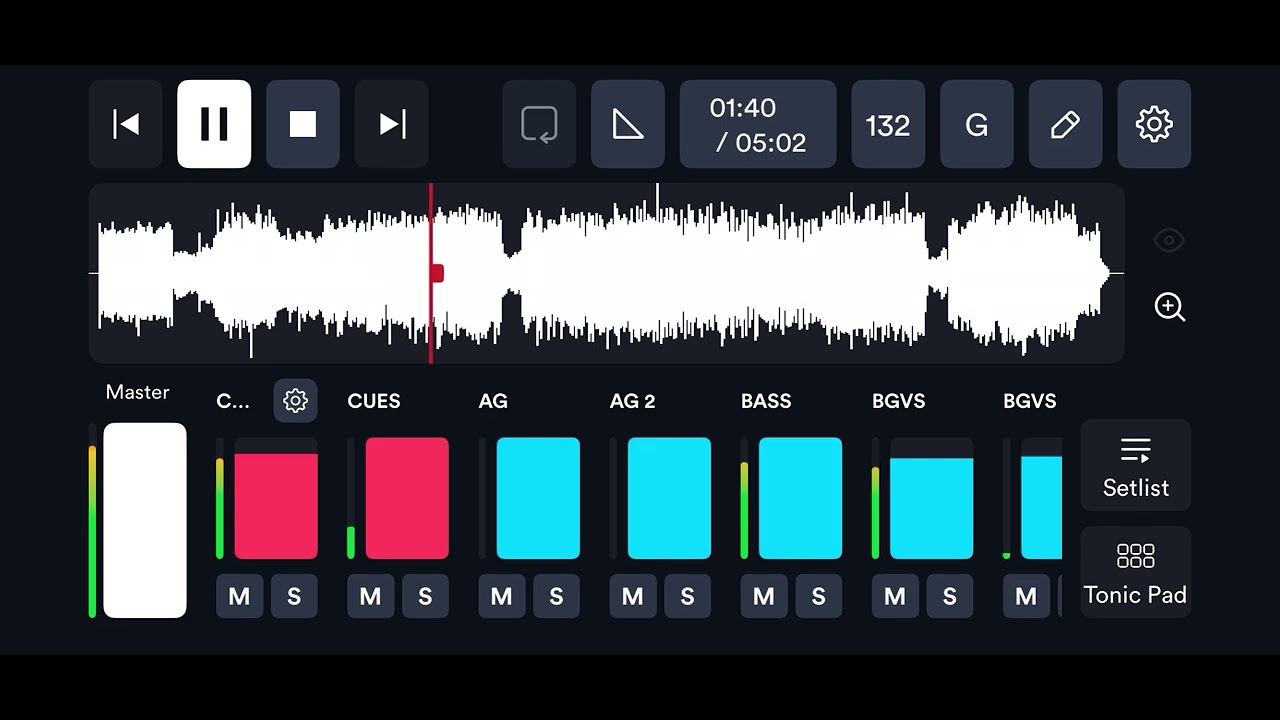The image size is (1280, 720).
Task: Mute the click track
Action: tap(239, 596)
